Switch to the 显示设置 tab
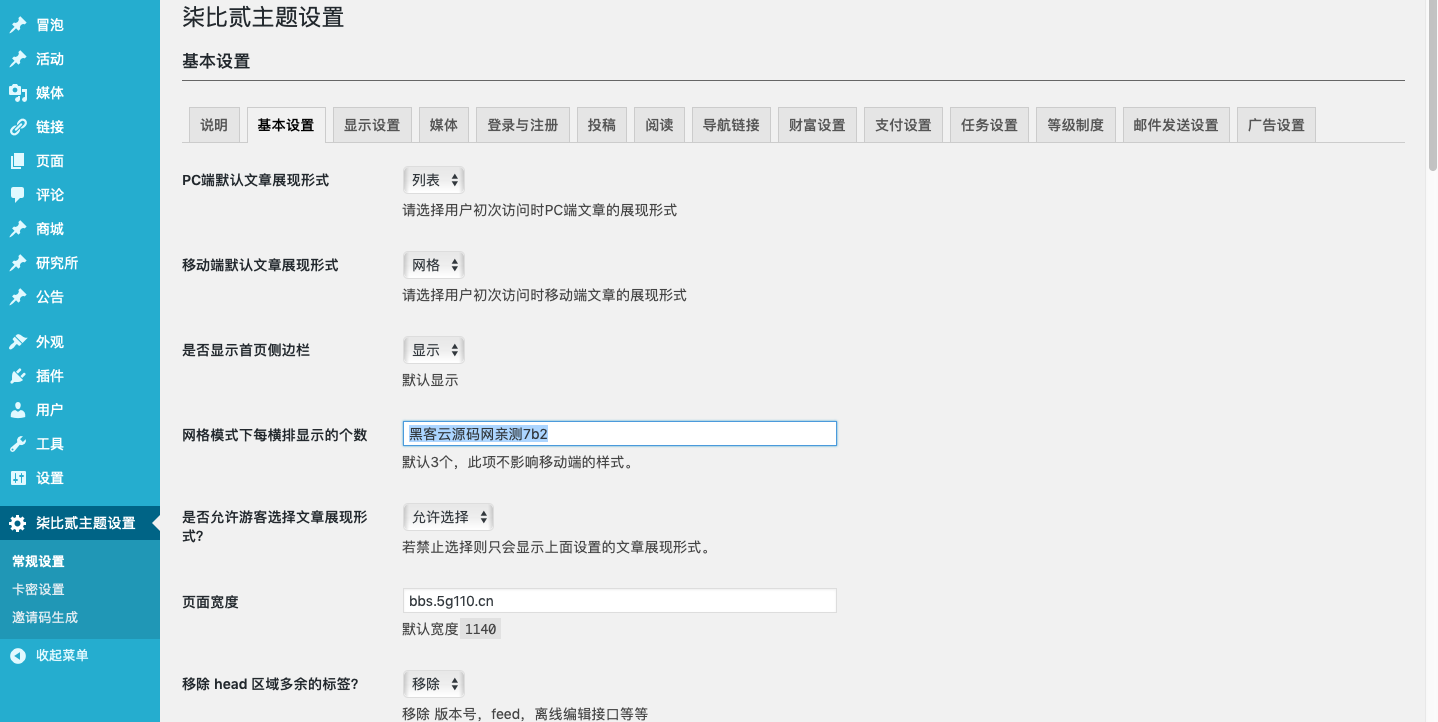This screenshot has height=722, width=1438. pos(372,125)
